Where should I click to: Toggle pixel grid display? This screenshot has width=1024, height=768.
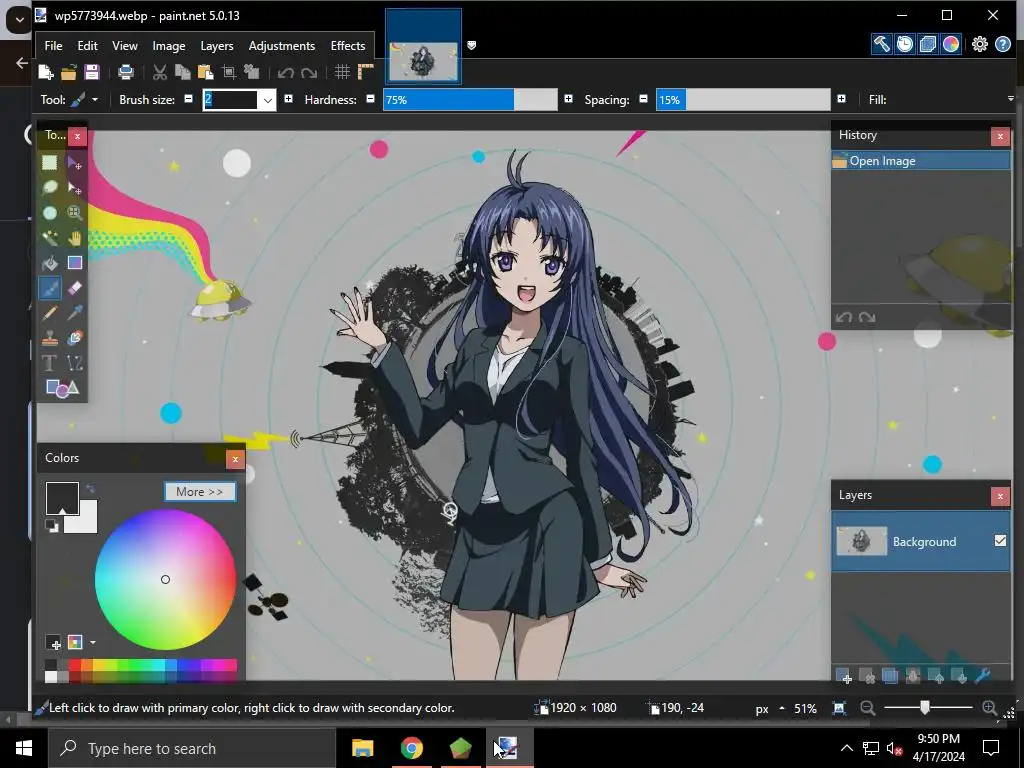coord(342,72)
